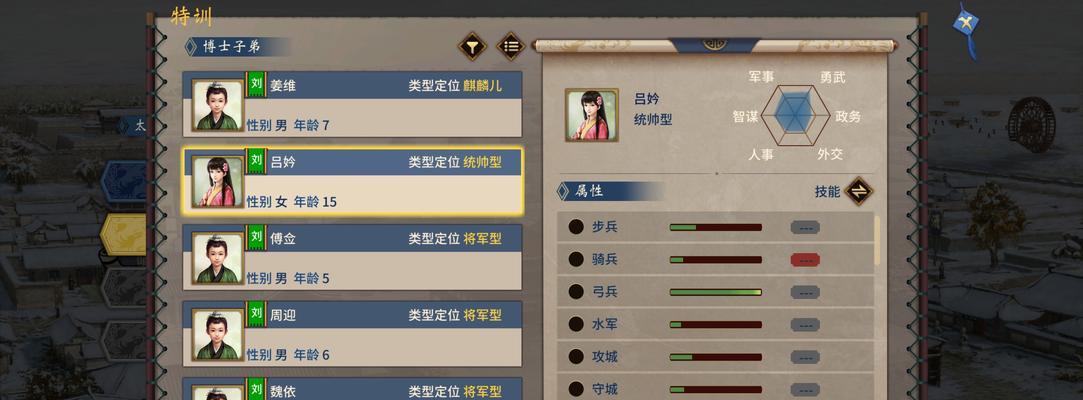Click the hexagonal ability radar chart

796,115
